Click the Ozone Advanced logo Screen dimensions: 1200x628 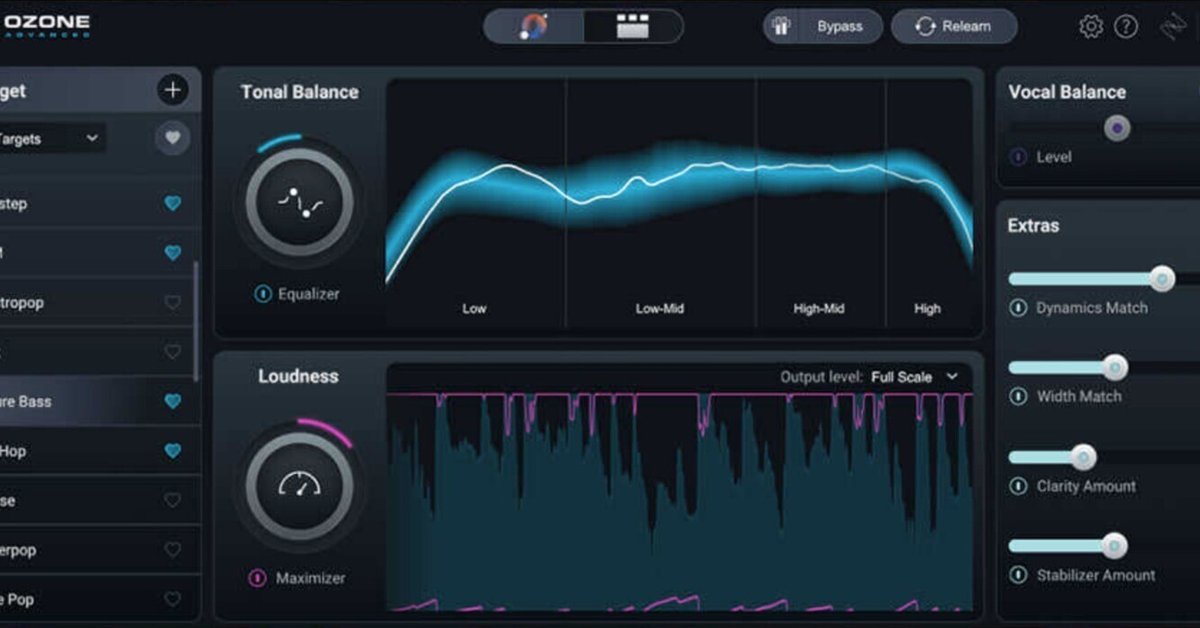coord(45,26)
